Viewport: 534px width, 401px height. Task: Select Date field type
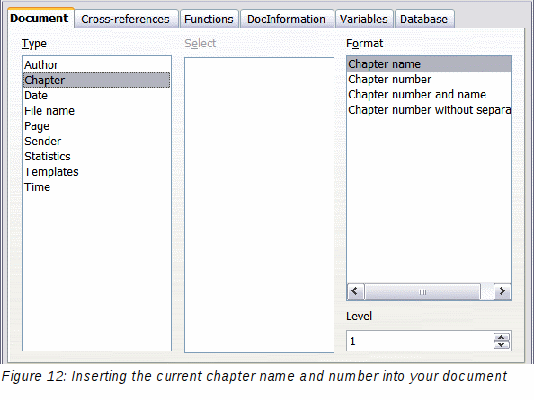(97, 95)
